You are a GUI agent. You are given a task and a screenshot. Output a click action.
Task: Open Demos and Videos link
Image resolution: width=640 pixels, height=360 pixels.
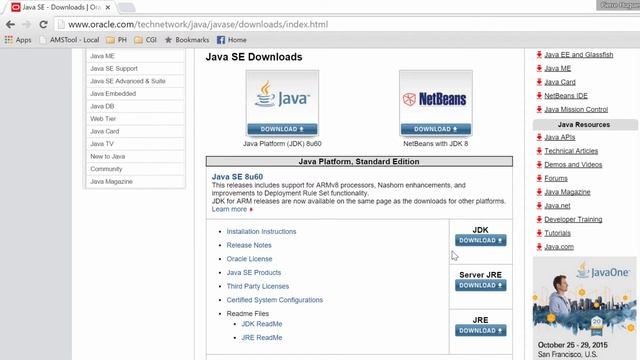pyautogui.click(x=573, y=165)
